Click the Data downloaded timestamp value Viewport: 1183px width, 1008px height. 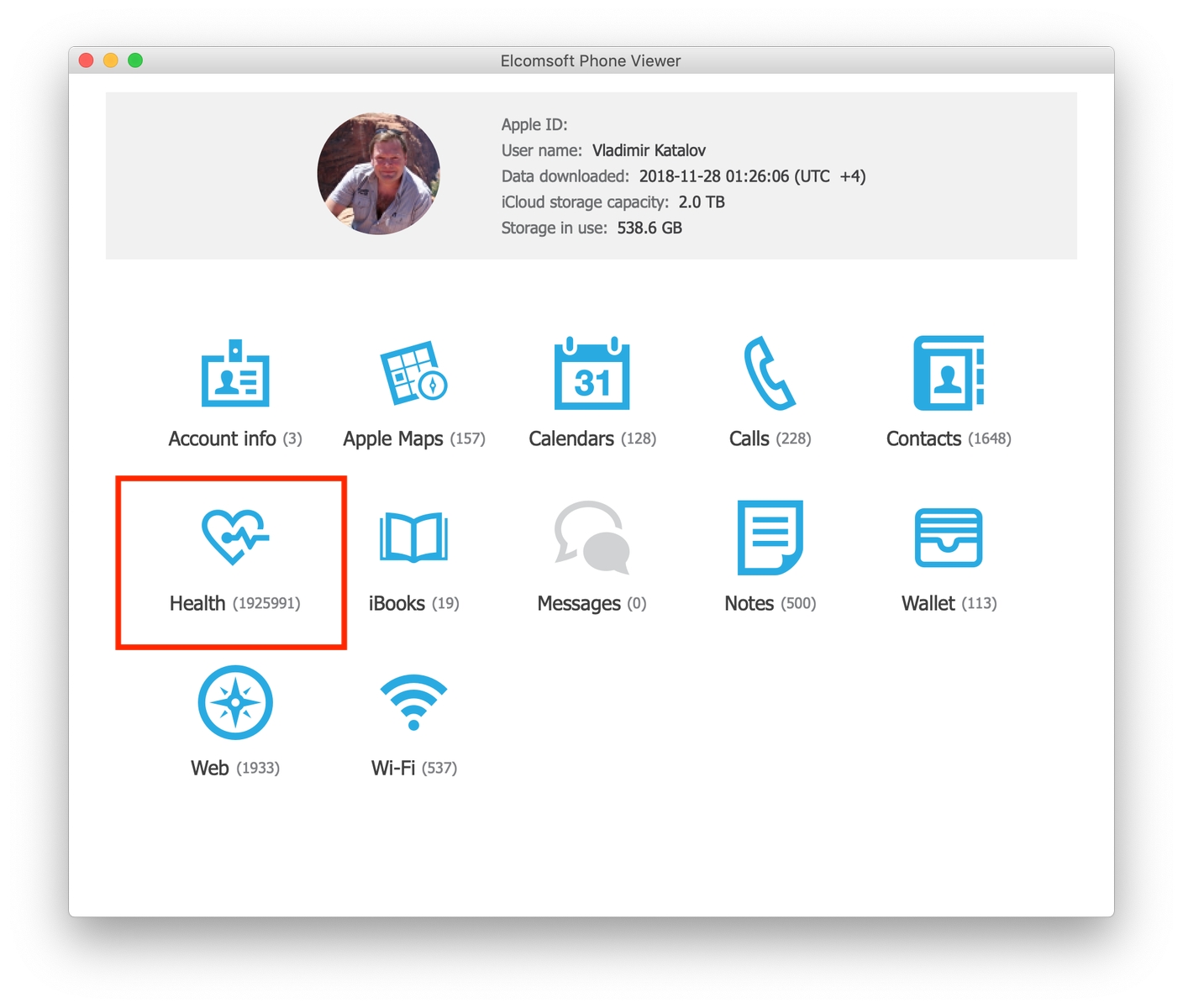point(751,176)
